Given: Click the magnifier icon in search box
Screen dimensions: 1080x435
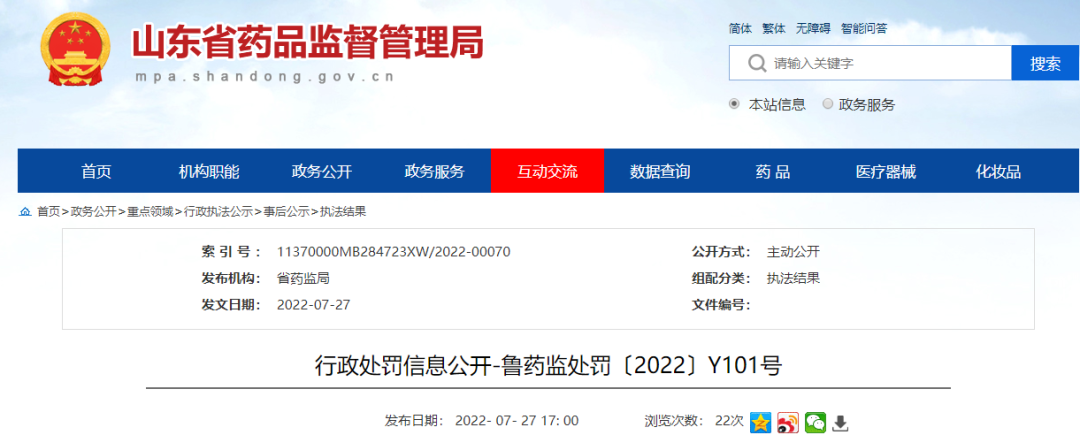Looking at the screenshot, I should 755,64.
